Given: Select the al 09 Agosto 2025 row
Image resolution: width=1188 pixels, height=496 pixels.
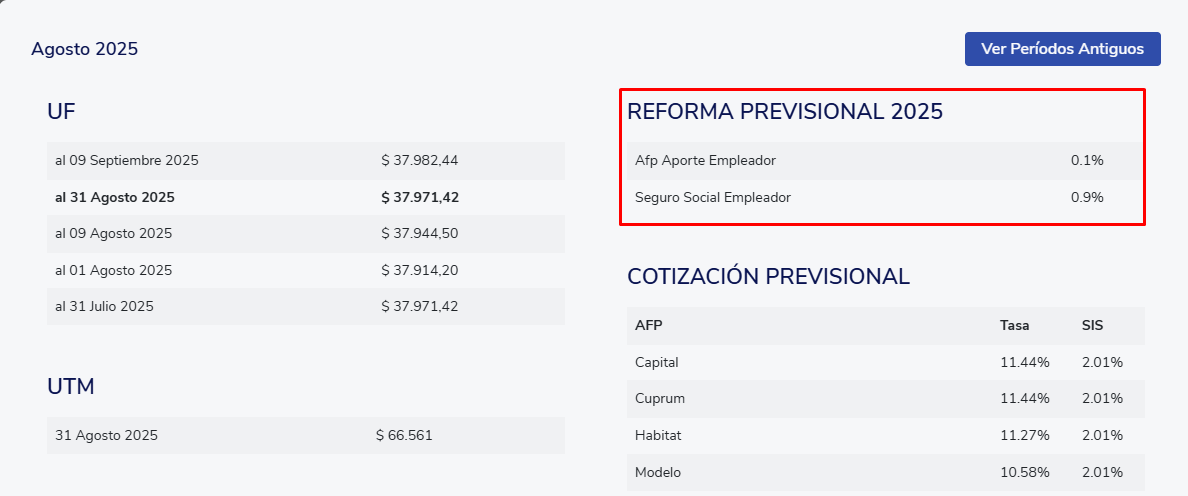Looking at the screenshot, I should [305, 233].
